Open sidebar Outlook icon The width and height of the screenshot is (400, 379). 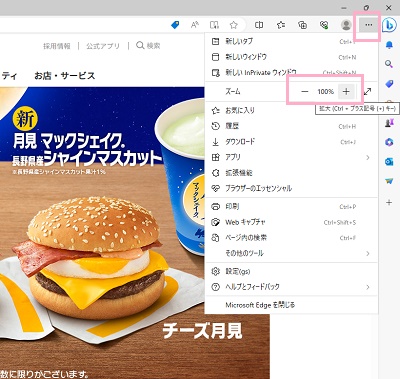click(389, 162)
